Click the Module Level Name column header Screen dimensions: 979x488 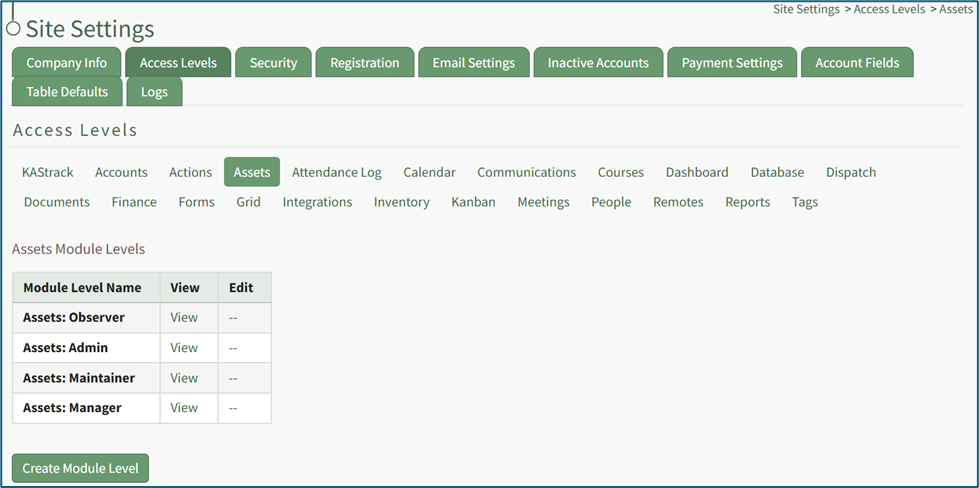coord(82,287)
